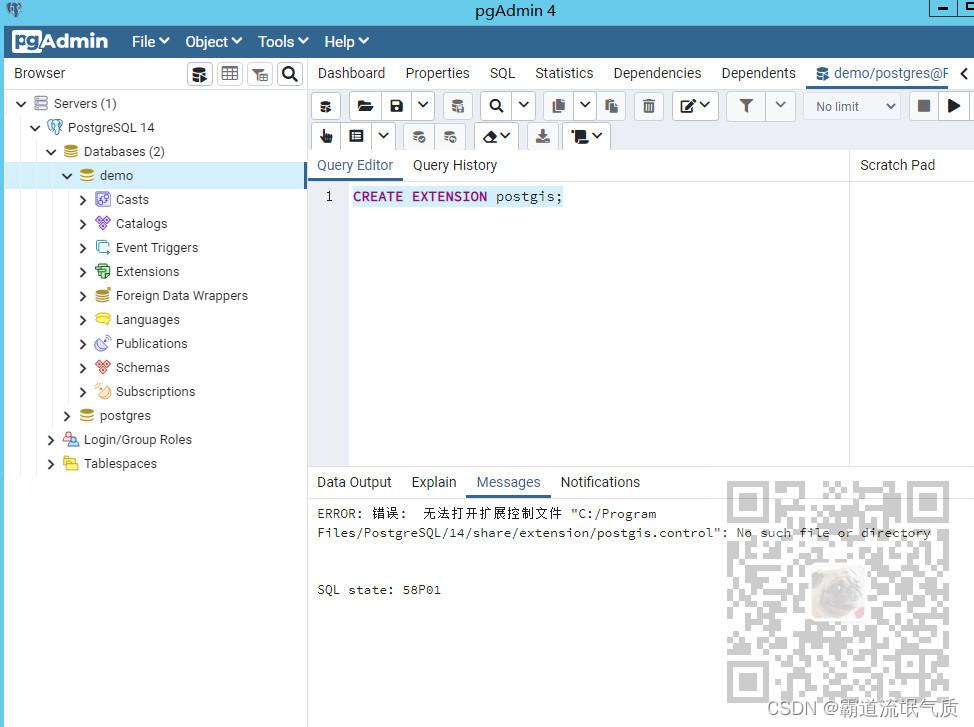This screenshot has width=974, height=727.
Task: Expand the Extensions tree node
Action: [83, 272]
